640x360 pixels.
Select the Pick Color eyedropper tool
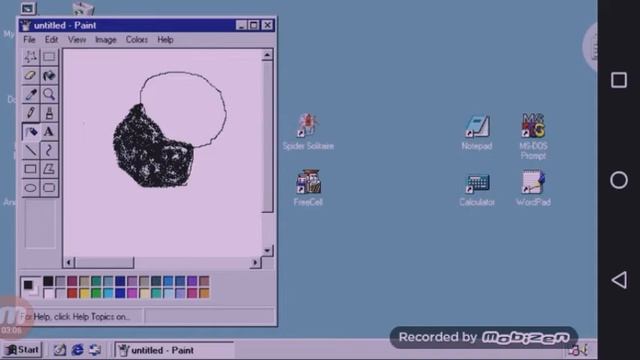(x=30, y=94)
